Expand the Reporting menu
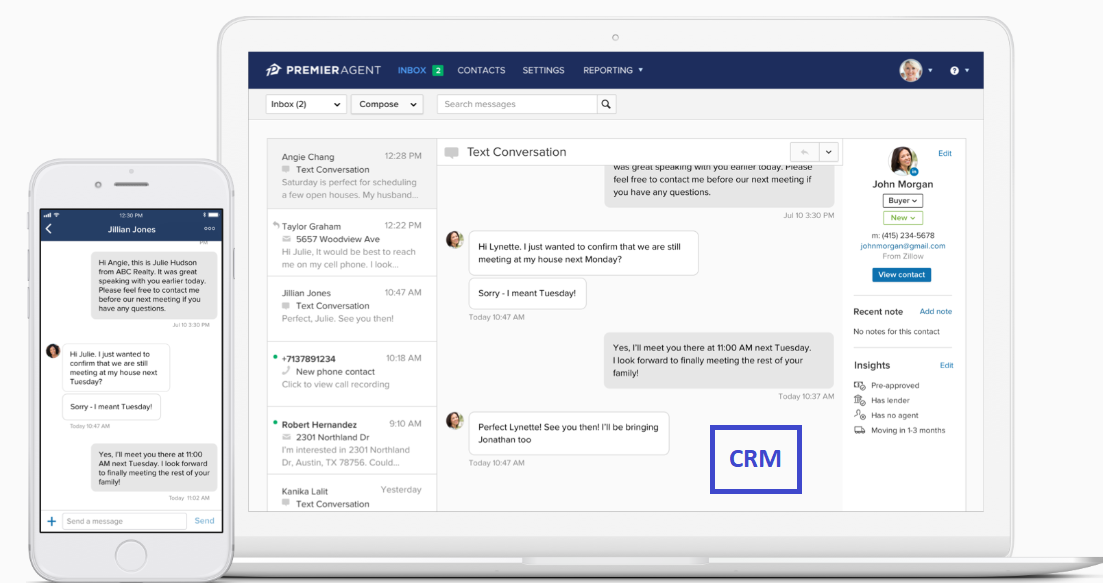1103x583 pixels. click(x=613, y=70)
